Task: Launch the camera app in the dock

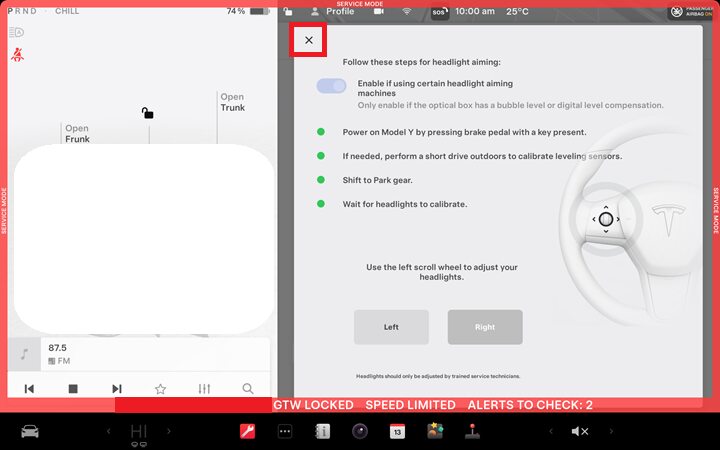Action: (359, 431)
